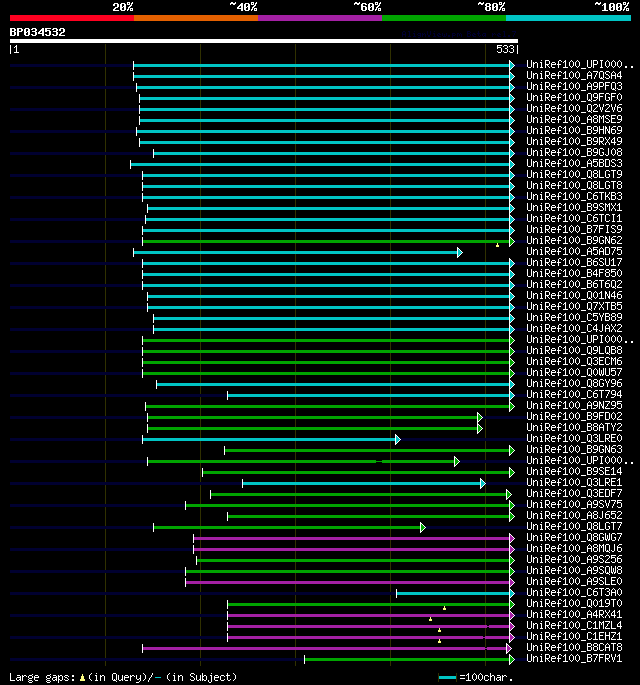
Task: Click the arrowhead ending the B9FD02 alignment bar
Action: 480,418
